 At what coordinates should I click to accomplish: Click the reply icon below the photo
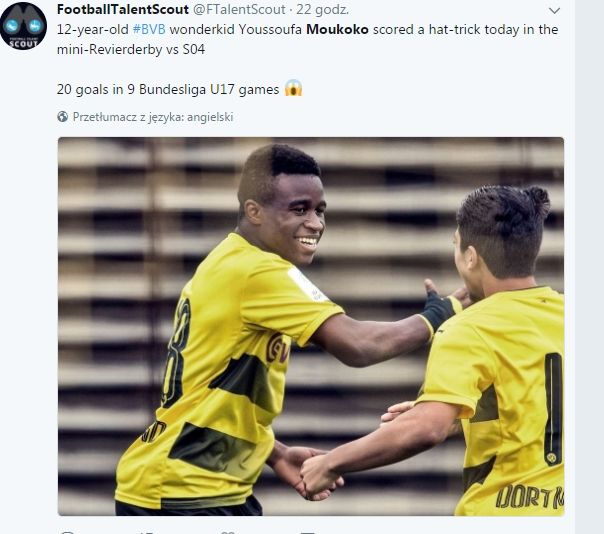pos(68,532)
